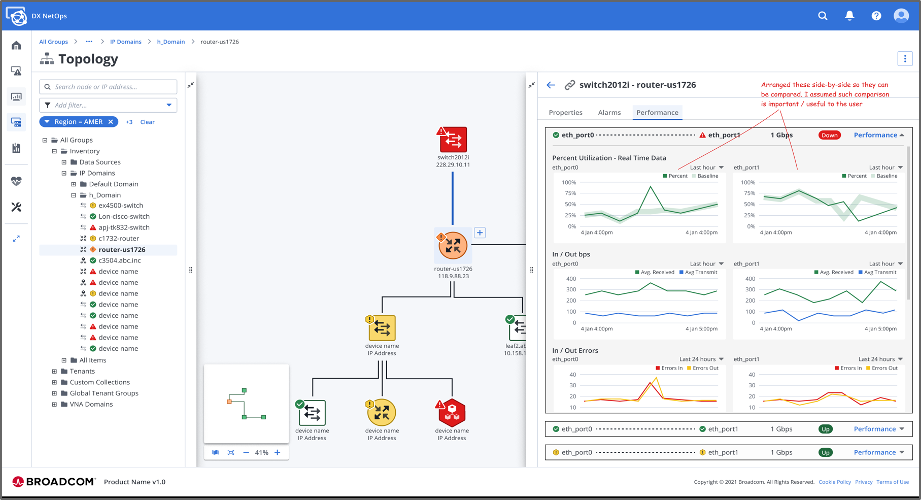The height and width of the screenshot is (500, 922).
Task: Open the tools wrench icon in sidebar
Action: (16, 207)
